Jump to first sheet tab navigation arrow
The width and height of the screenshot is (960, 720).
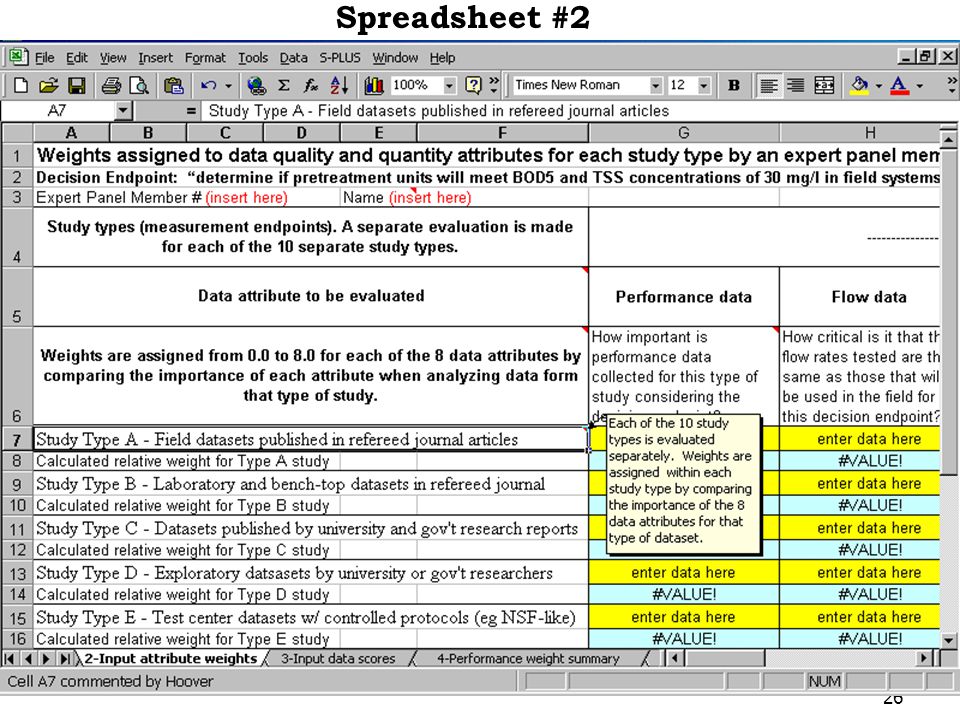coord(10,659)
